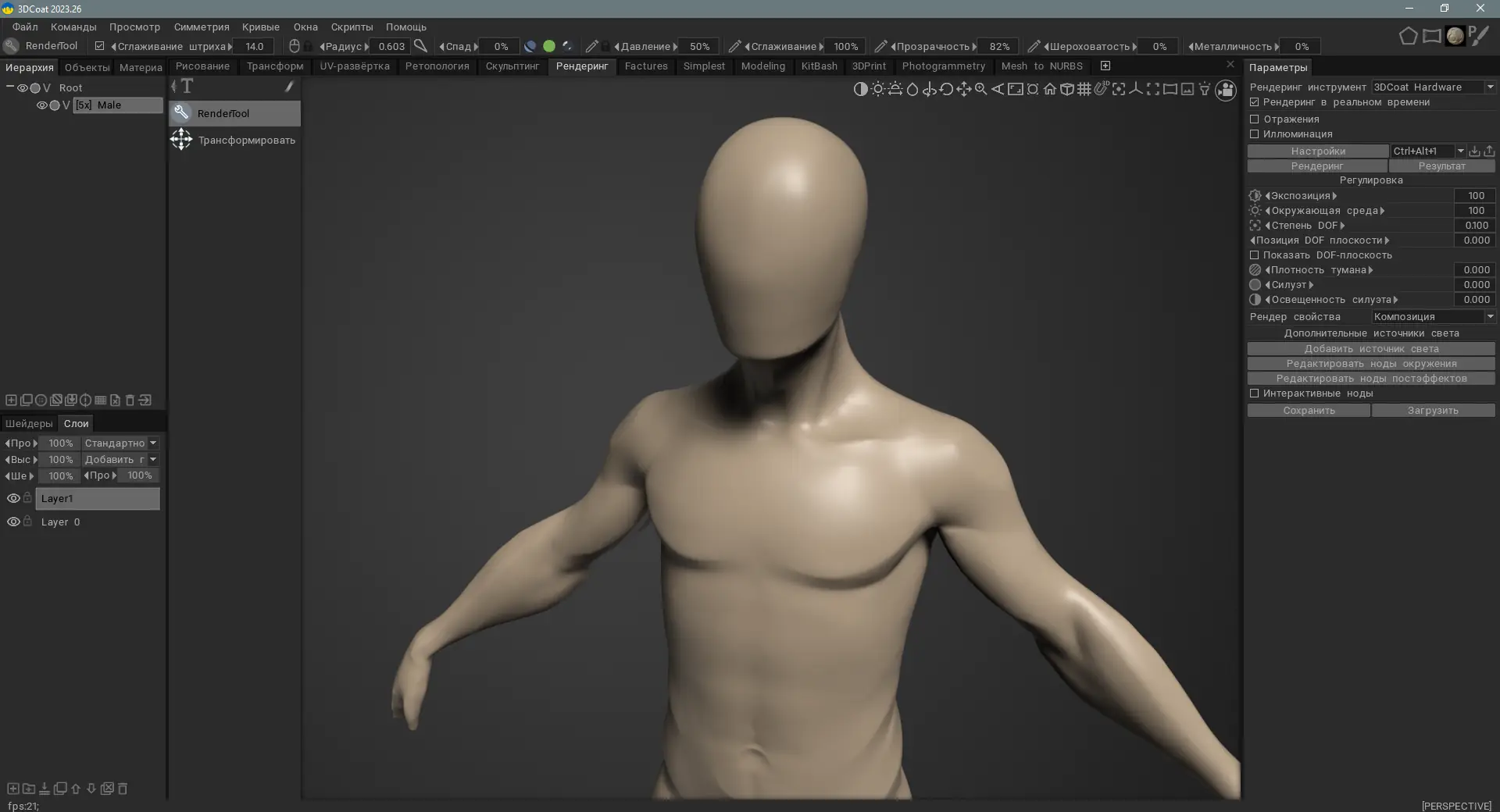Viewport: 1500px width, 812px height.
Task: Click the three-axis gizmo icon in viewport toolbar
Action: pyautogui.click(x=1135, y=89)
